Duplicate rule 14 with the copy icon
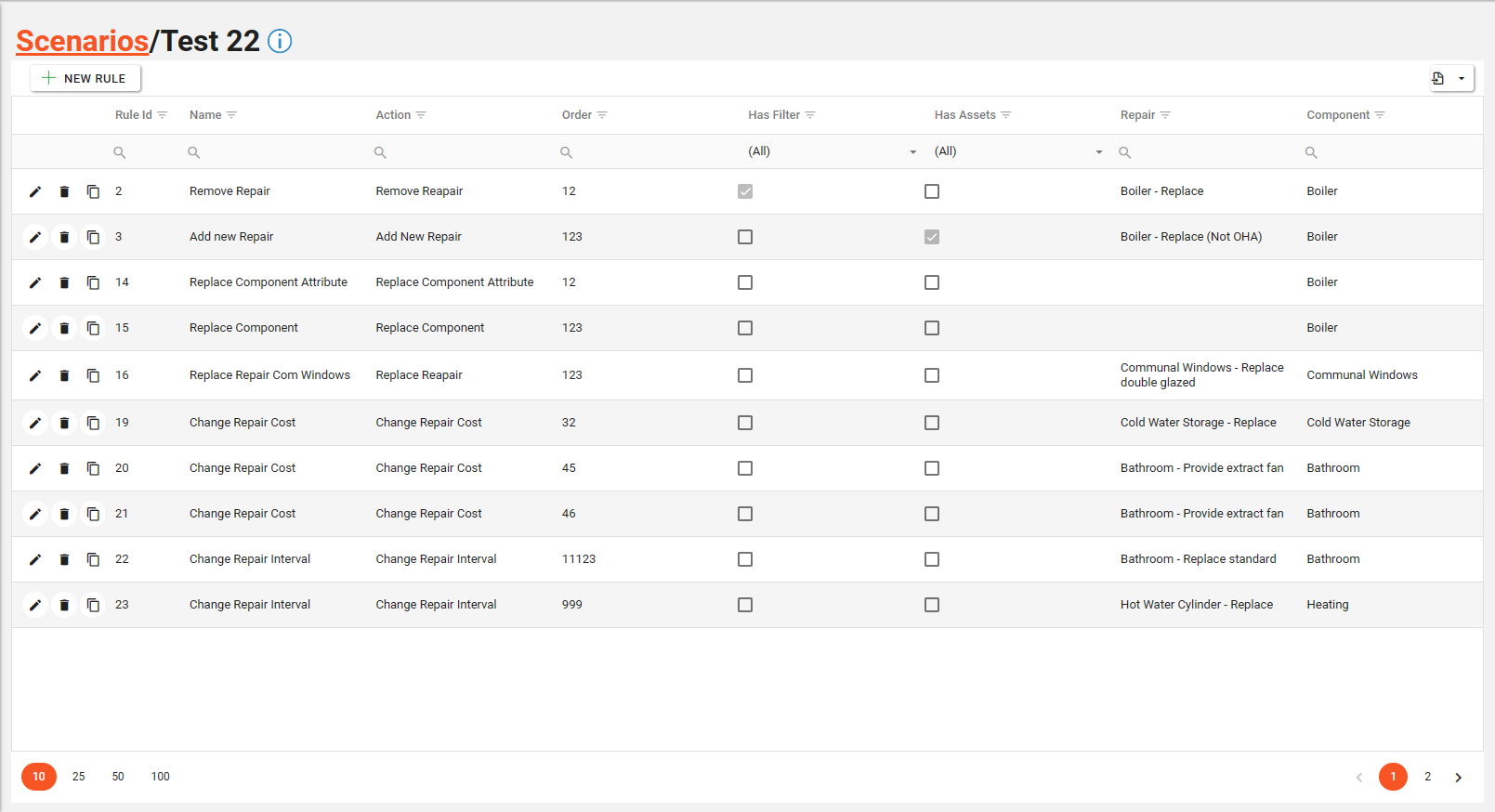This screenshot has height=812, width=1495. click(x=93, y=282)
